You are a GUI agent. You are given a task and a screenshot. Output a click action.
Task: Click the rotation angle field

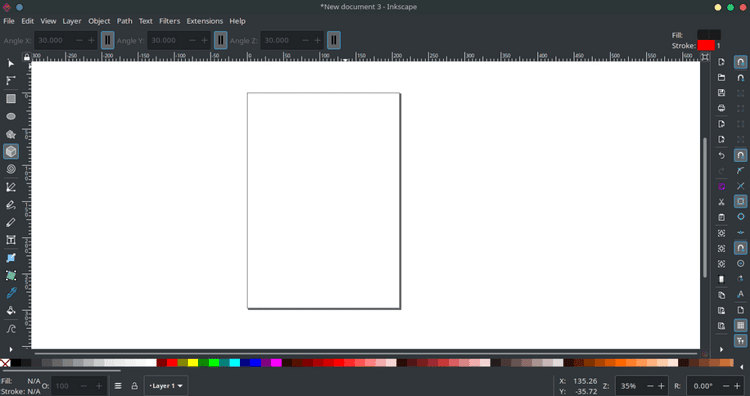tap(703, 386)
